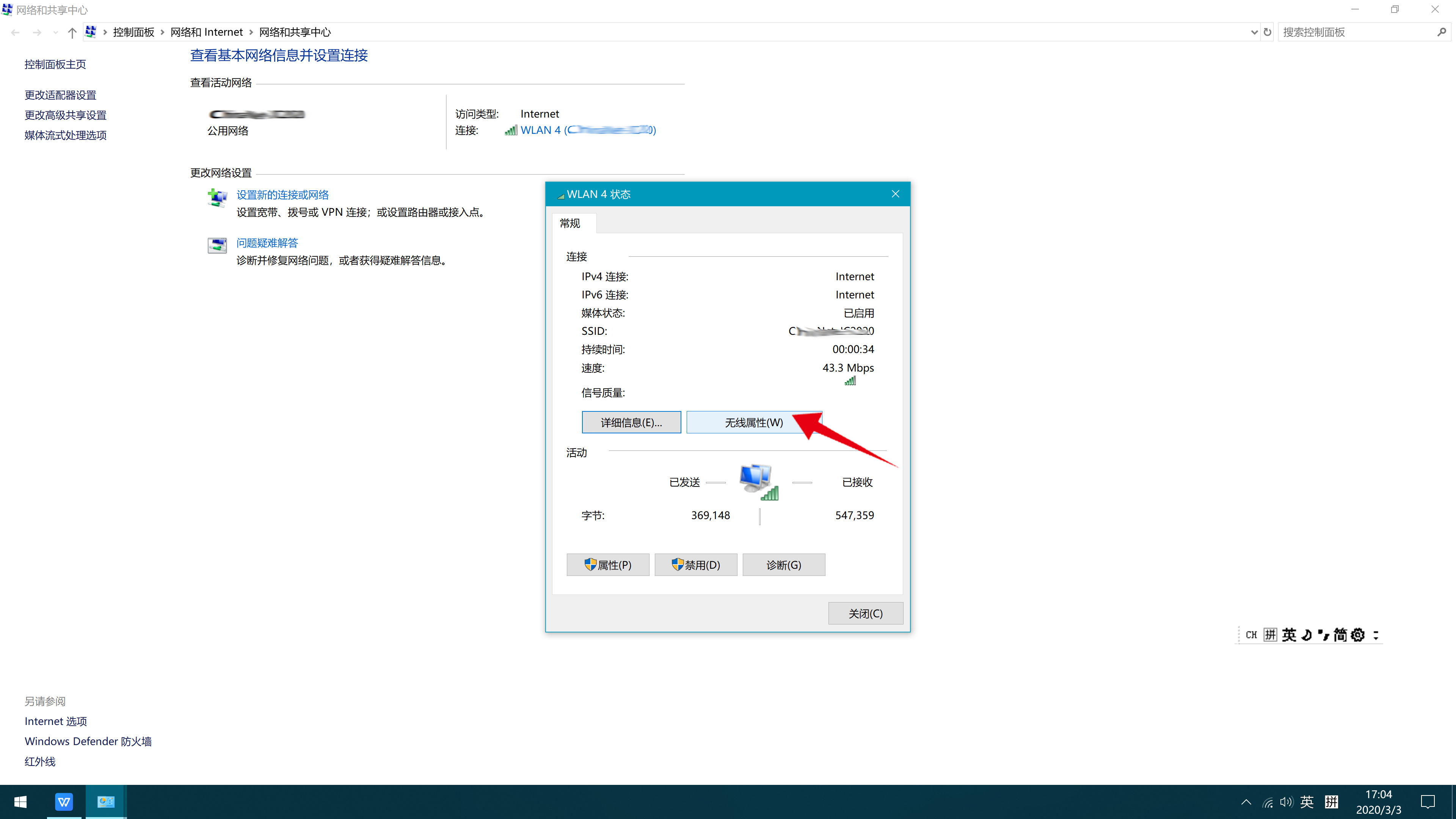The height and width of the screenshot is (819, 1456).
Task: Click the network activity computer icon
Action: [x=758, y=482]
